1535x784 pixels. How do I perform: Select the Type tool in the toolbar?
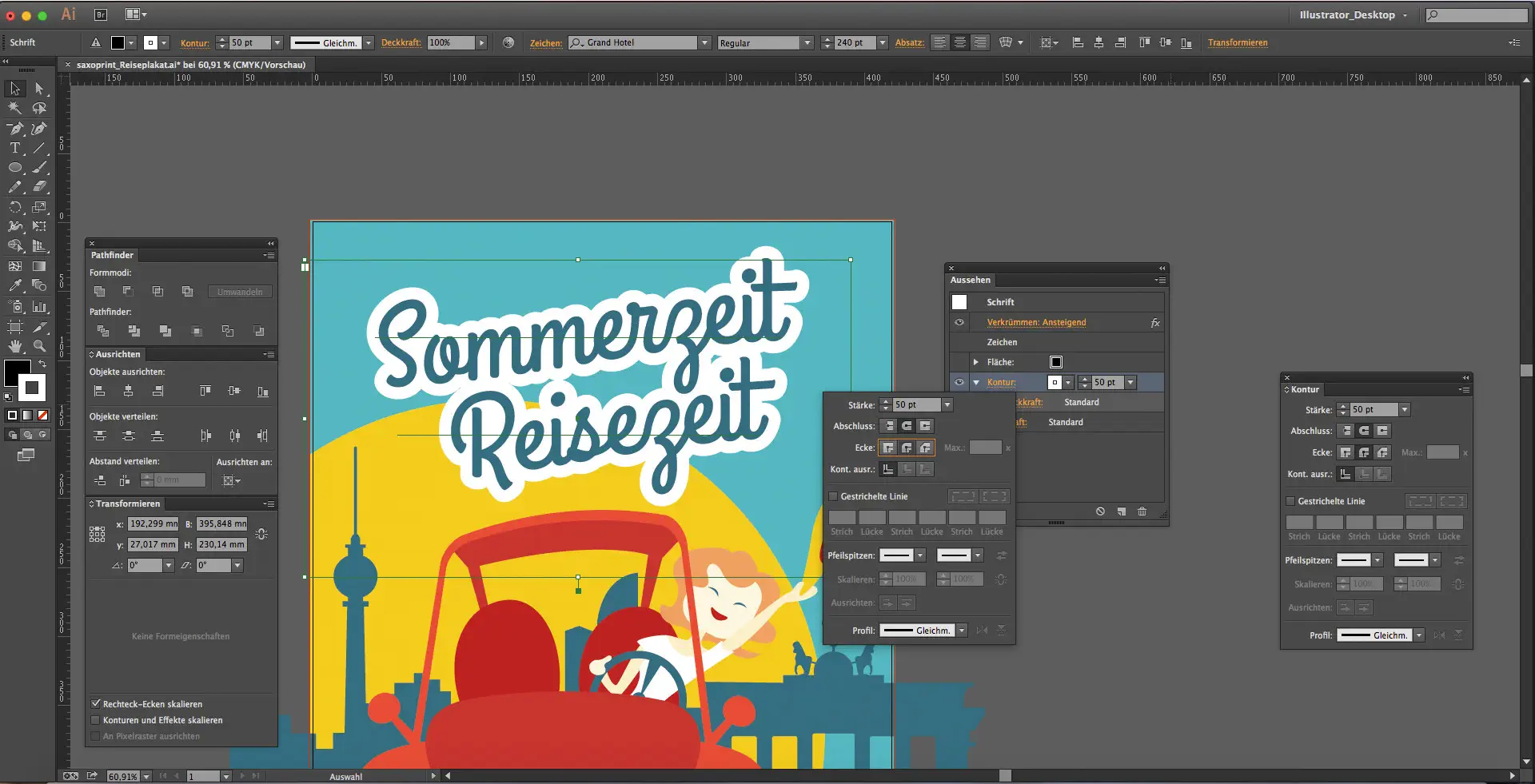(14, 148)
